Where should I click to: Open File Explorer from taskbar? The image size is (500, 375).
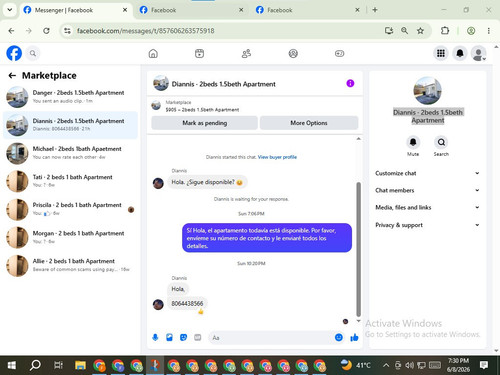point(80,365)
